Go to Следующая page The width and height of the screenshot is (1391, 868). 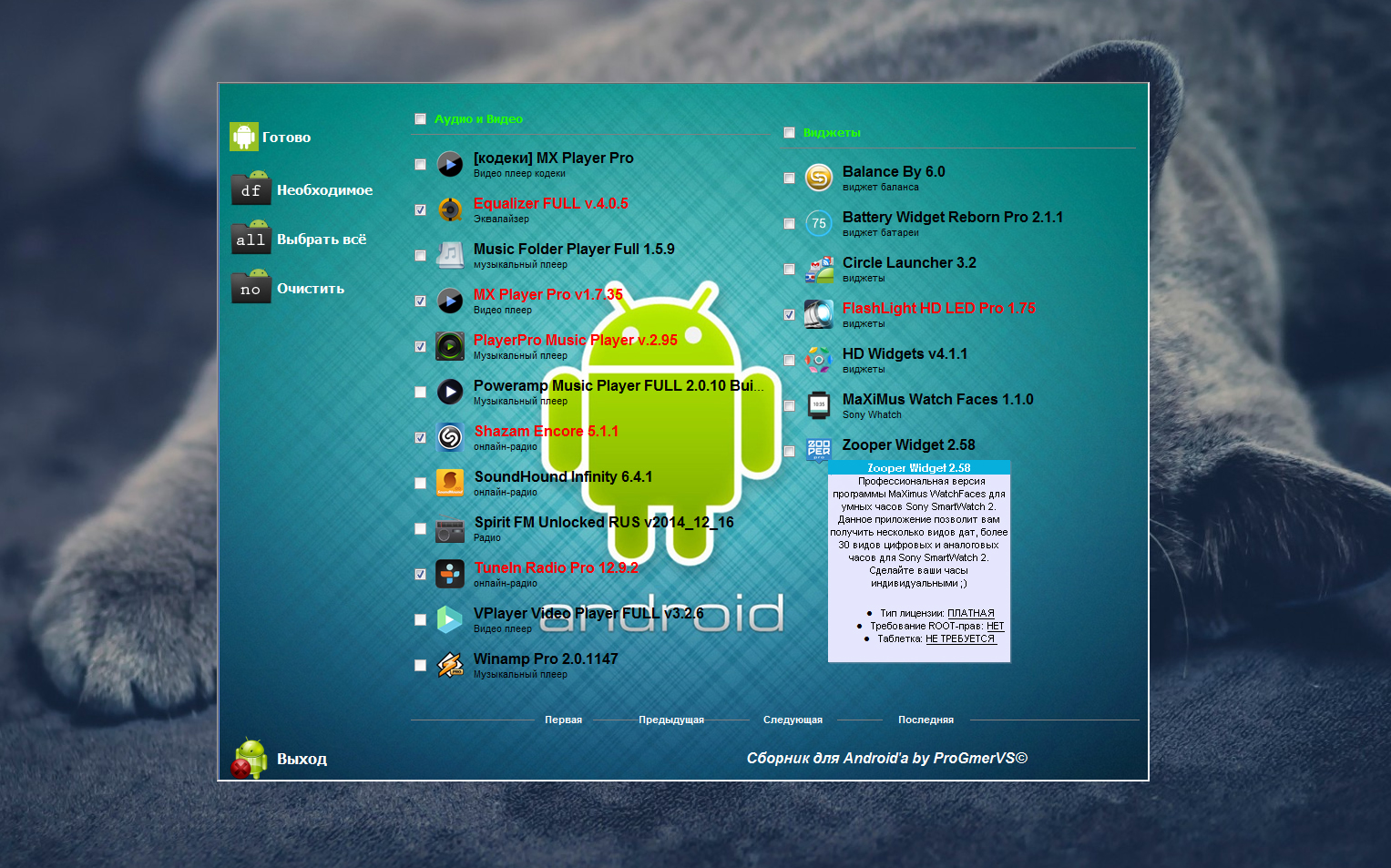coord(793,720)
